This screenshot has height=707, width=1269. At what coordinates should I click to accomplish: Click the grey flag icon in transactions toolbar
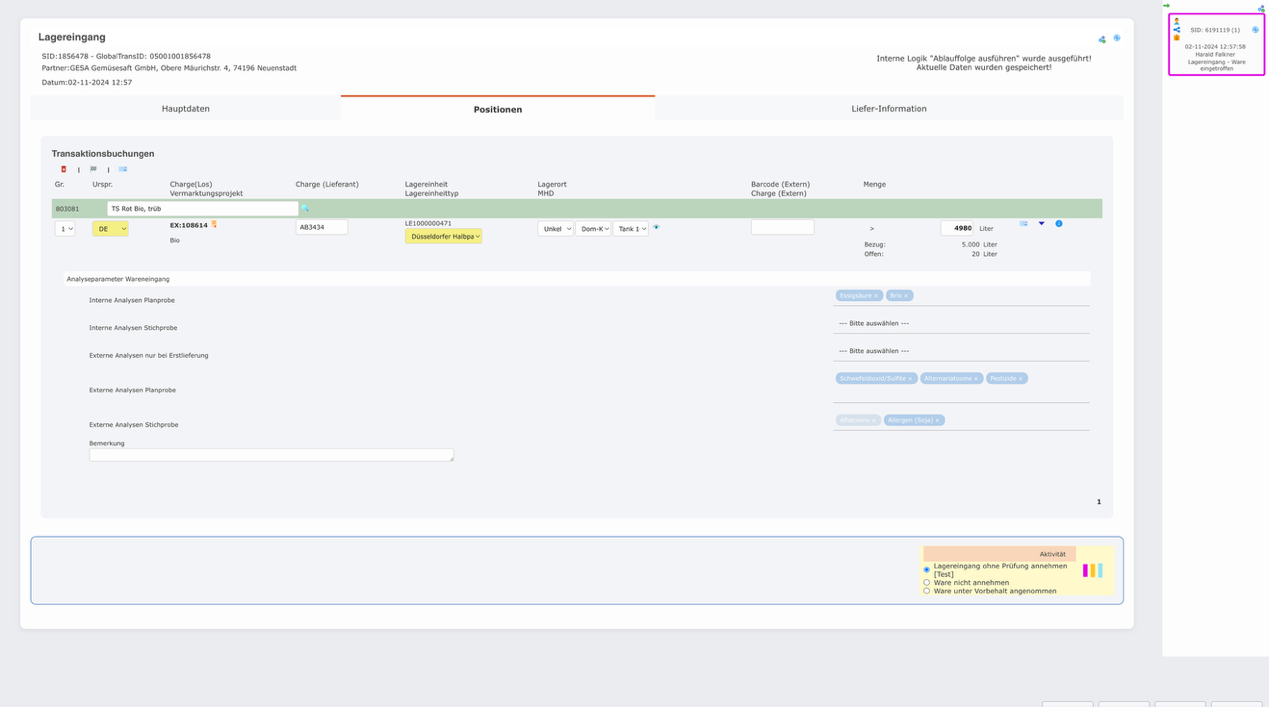[94, 170]
